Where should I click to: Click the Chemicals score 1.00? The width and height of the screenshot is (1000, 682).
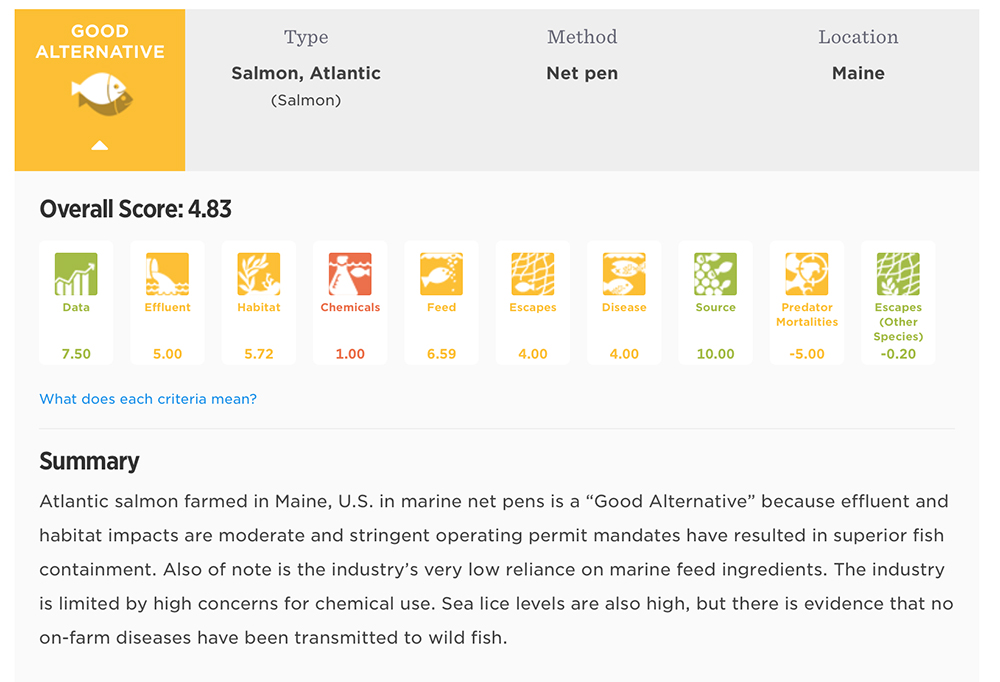click(350, 354)
